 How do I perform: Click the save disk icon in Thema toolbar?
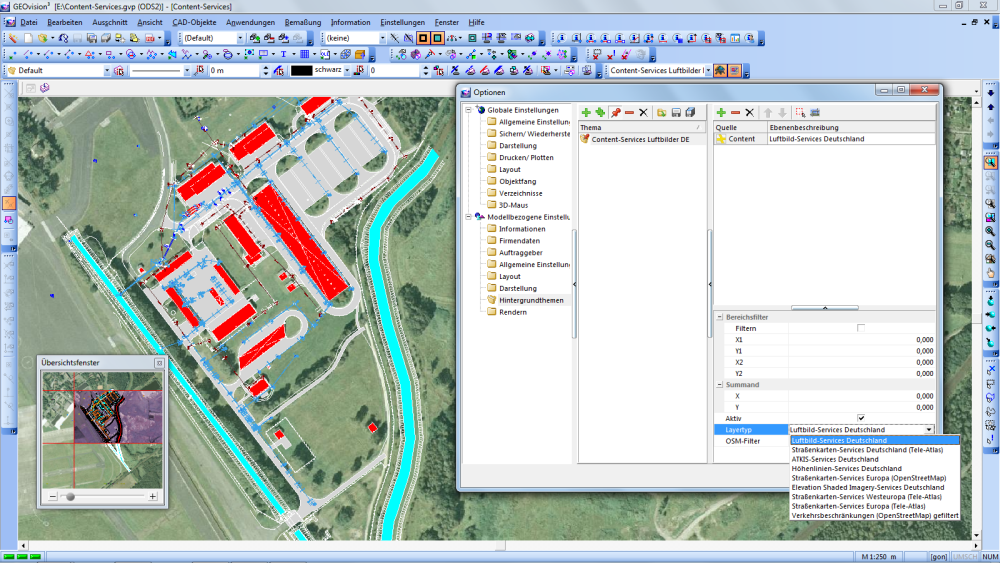pyautogui.click(x=676, y=113)
